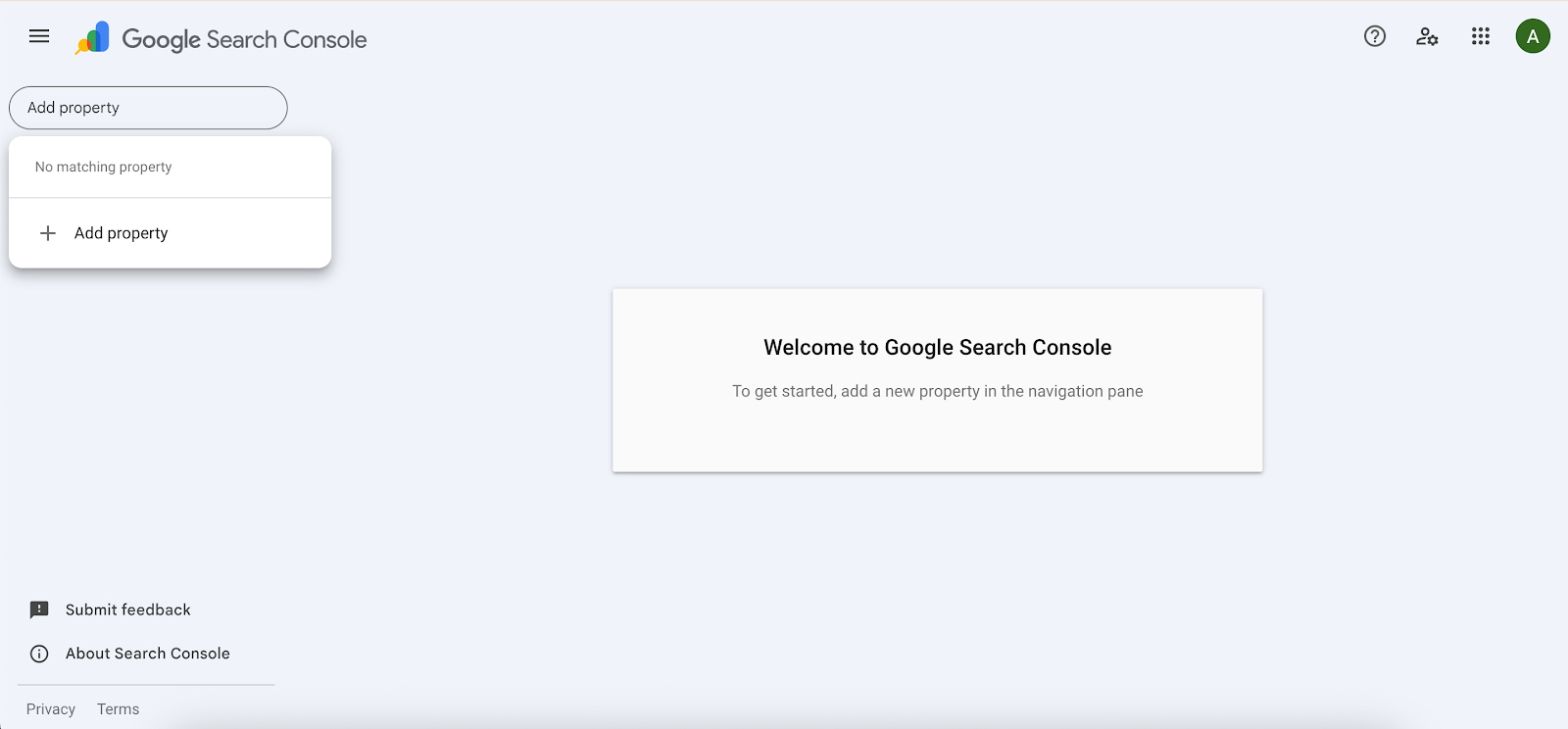1568x729 pixels.
Task: Open the navigation hamburger menu
Action: click(x=38, y=36)
